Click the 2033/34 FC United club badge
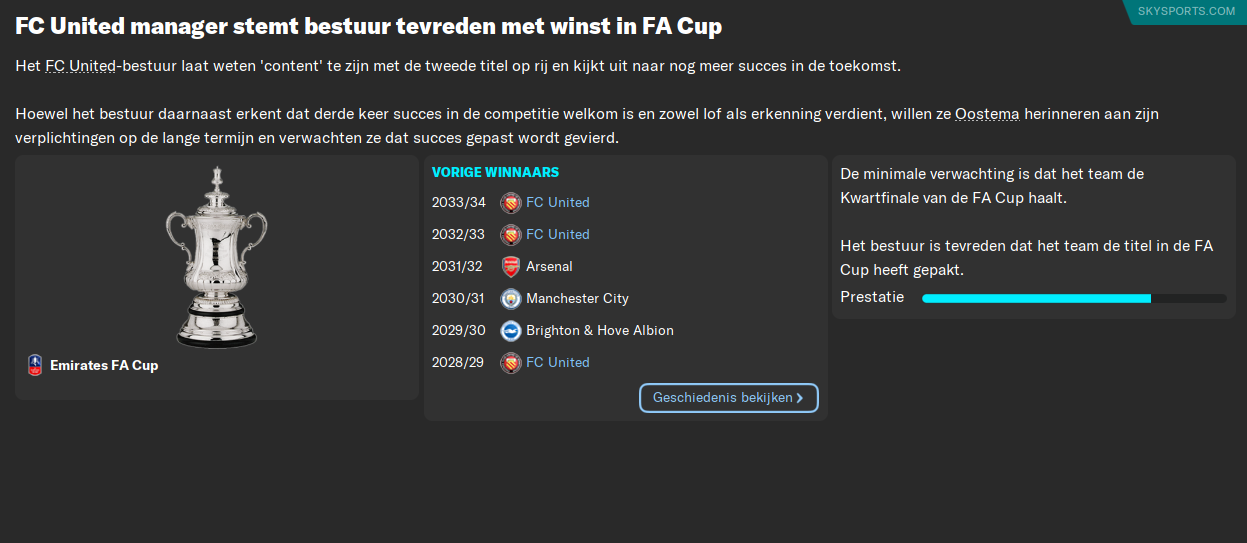 (x=511, y=203)
